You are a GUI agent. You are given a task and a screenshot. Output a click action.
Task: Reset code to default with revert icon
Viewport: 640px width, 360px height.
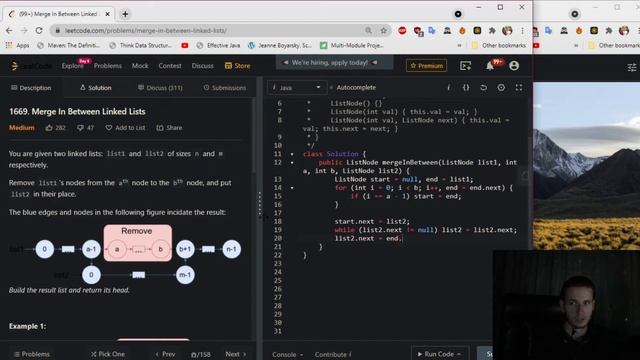483,87
